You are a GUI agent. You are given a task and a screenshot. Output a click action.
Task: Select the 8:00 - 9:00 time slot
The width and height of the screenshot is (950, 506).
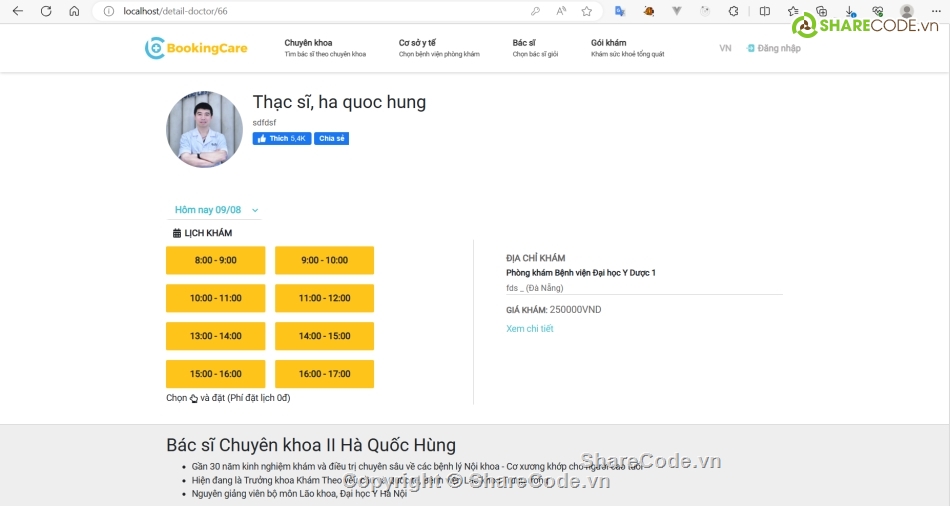pyautogui.click(x=215, y=260)
